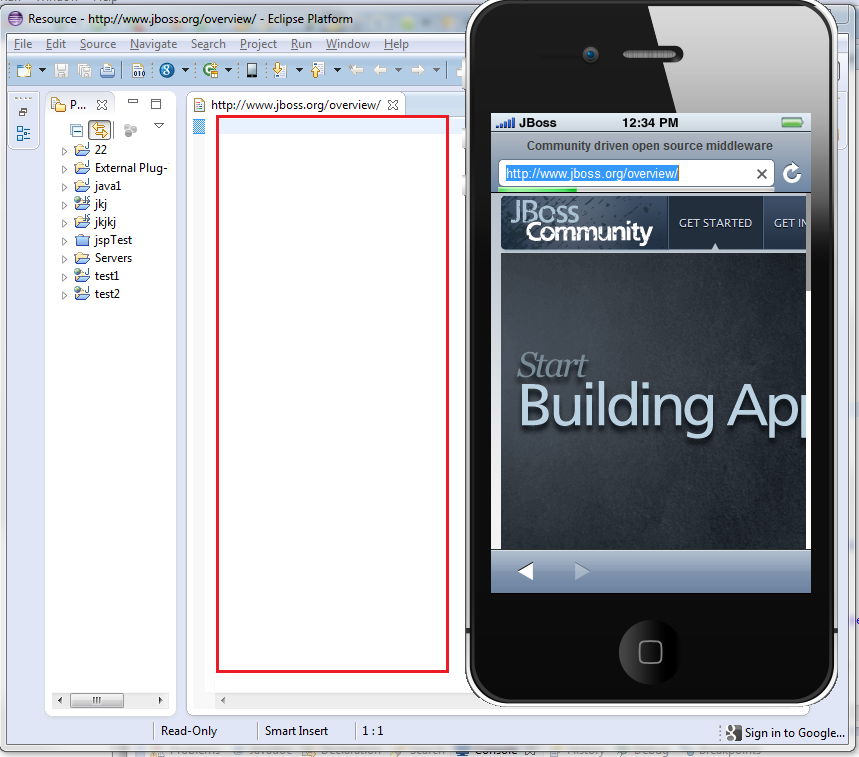Open the Project menu

(x=259, y=44)
